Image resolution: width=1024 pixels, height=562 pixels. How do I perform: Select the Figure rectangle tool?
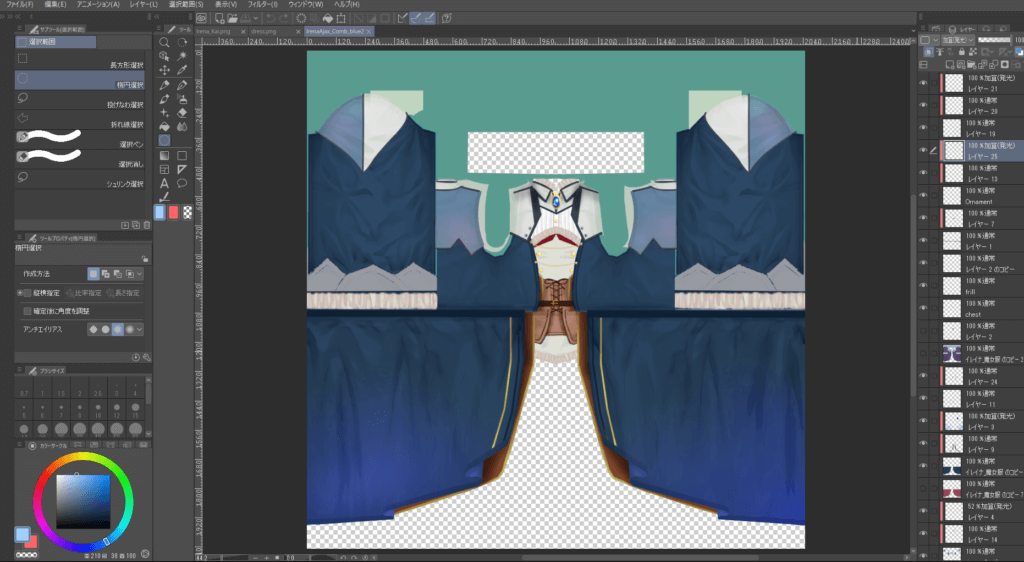click(x=182, y=155)
